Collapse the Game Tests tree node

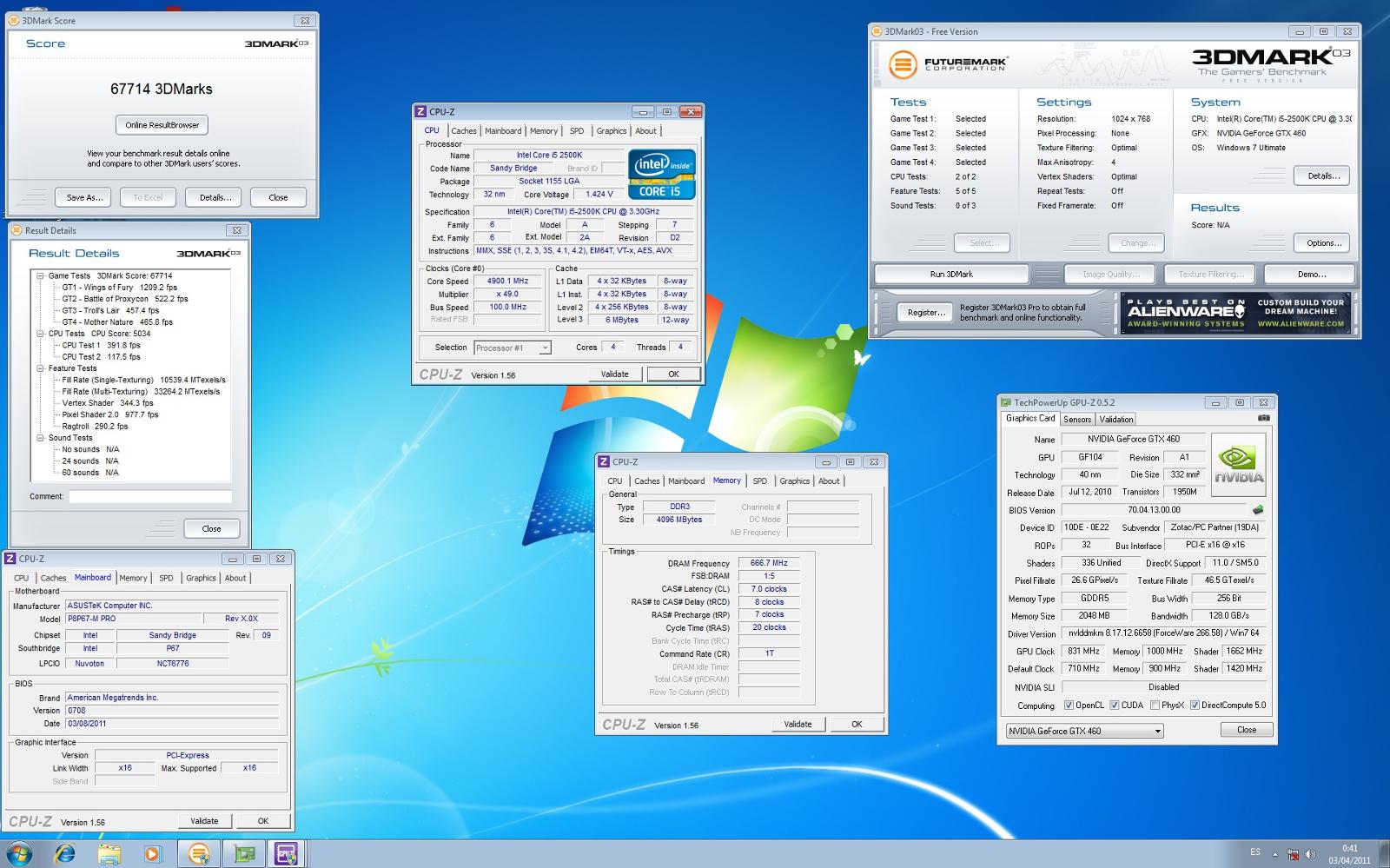coord(40,275)
